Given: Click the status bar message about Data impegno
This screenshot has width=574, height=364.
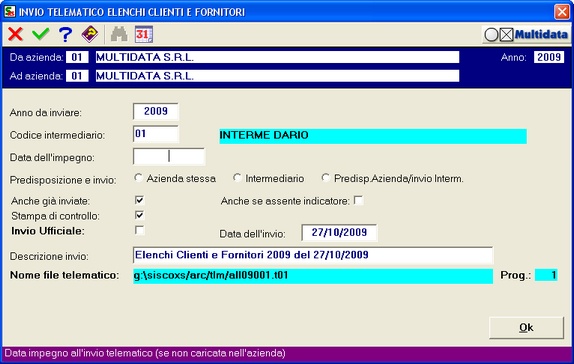Looking at the screenshot, I should pyautogui.click(x=145, y=353).
